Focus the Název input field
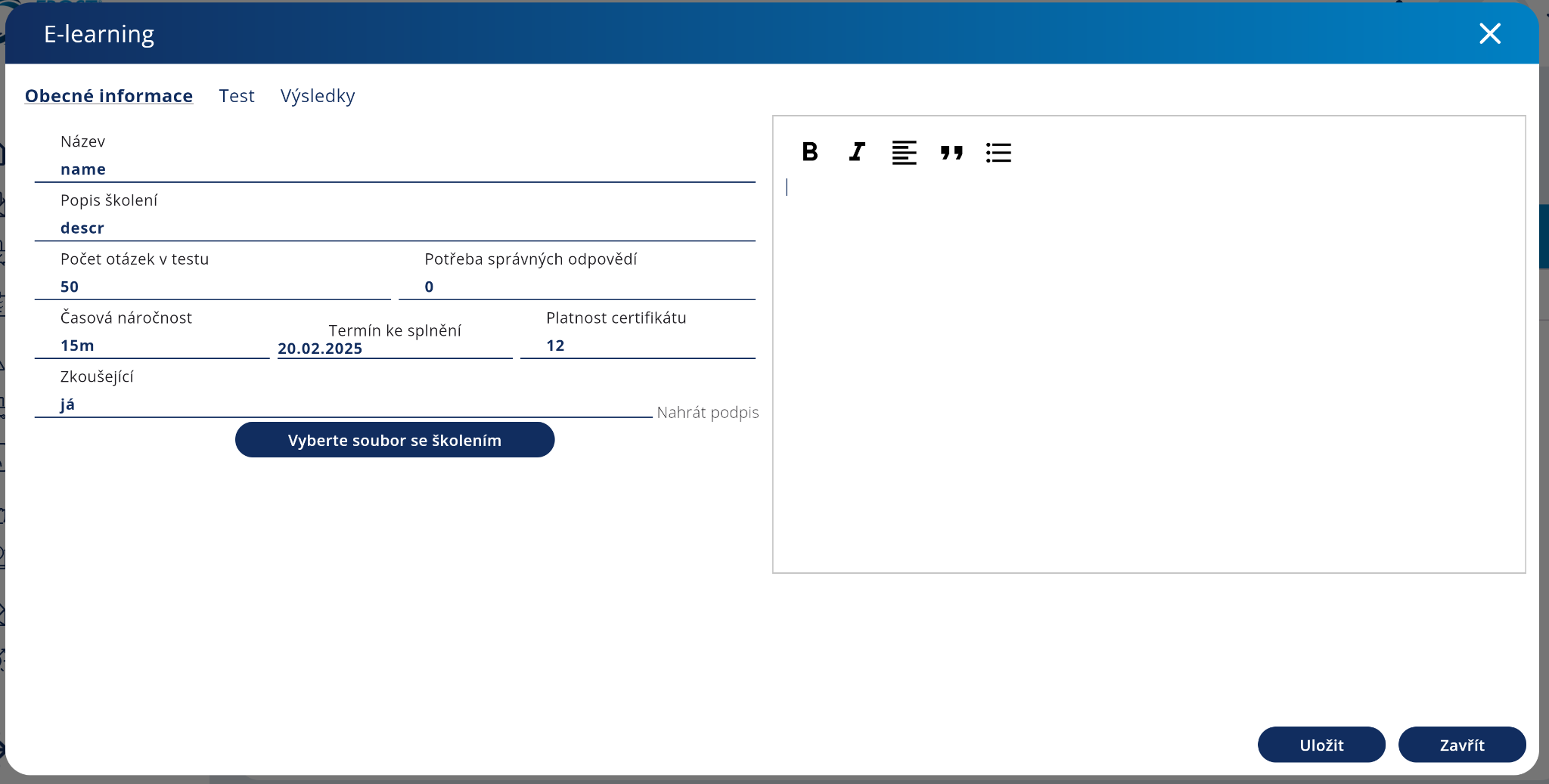 (395, 169)
